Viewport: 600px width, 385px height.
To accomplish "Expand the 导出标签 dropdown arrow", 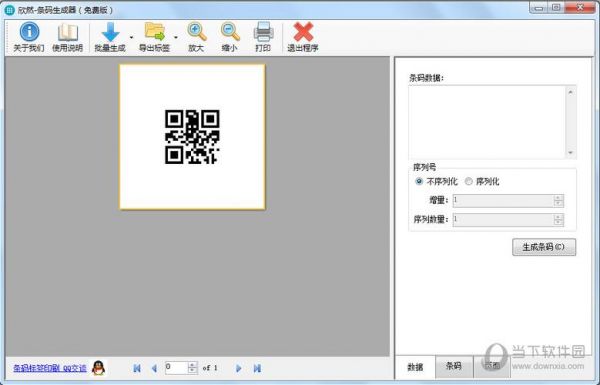I will tap(176, 38).
